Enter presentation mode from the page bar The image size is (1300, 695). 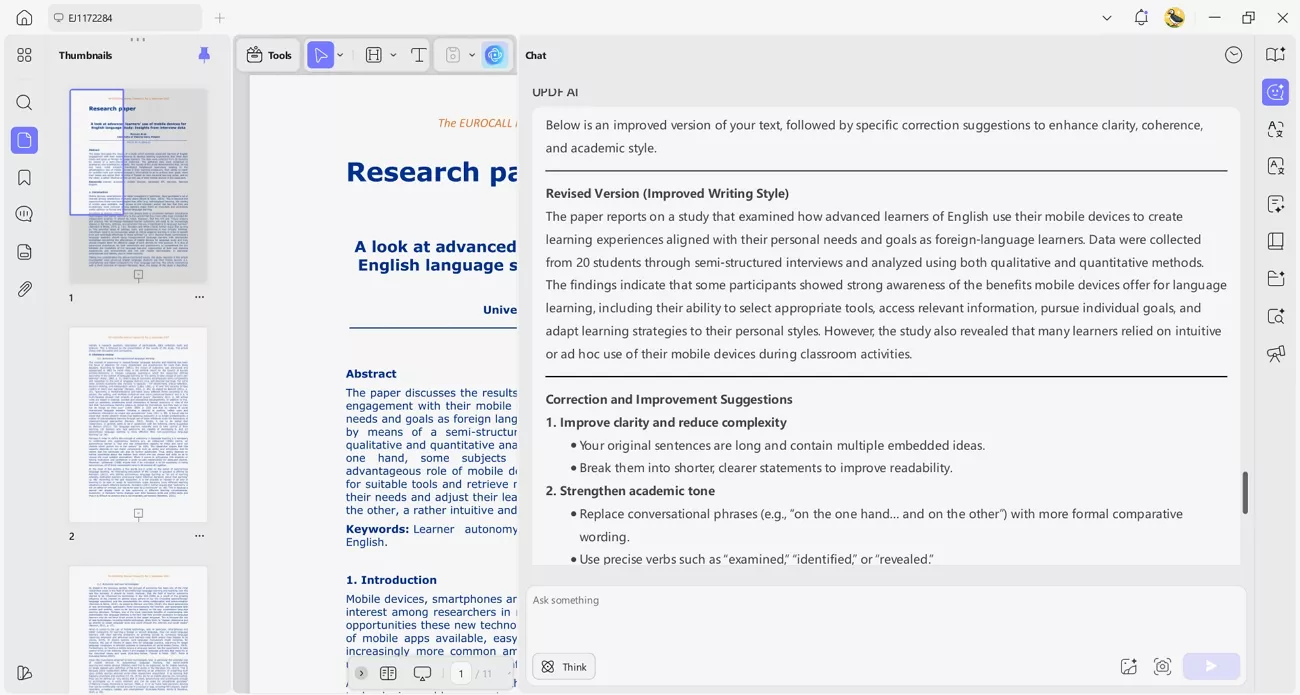click(422, 673)
